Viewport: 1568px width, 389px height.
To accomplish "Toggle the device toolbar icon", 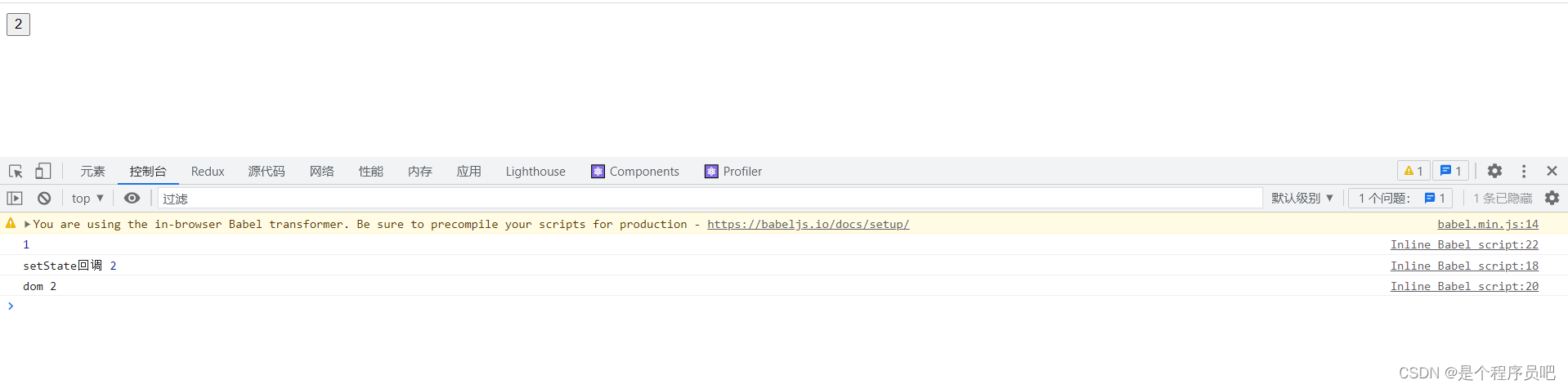I will click(x=43, y=171).
